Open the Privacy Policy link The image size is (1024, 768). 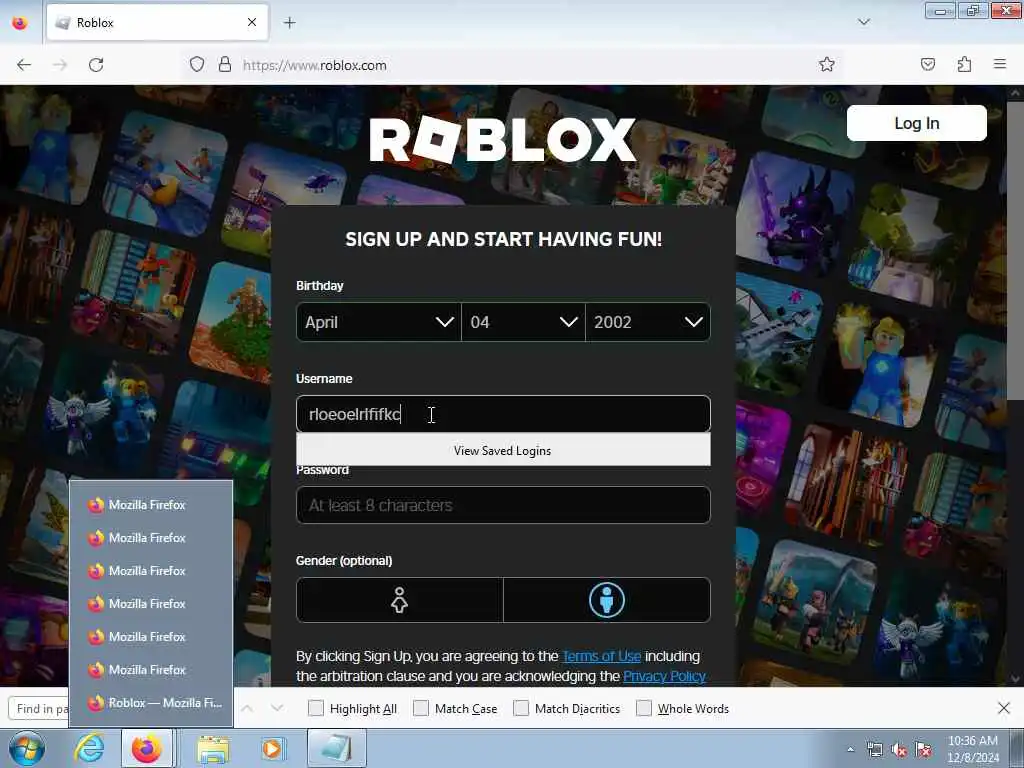[664, 677]
